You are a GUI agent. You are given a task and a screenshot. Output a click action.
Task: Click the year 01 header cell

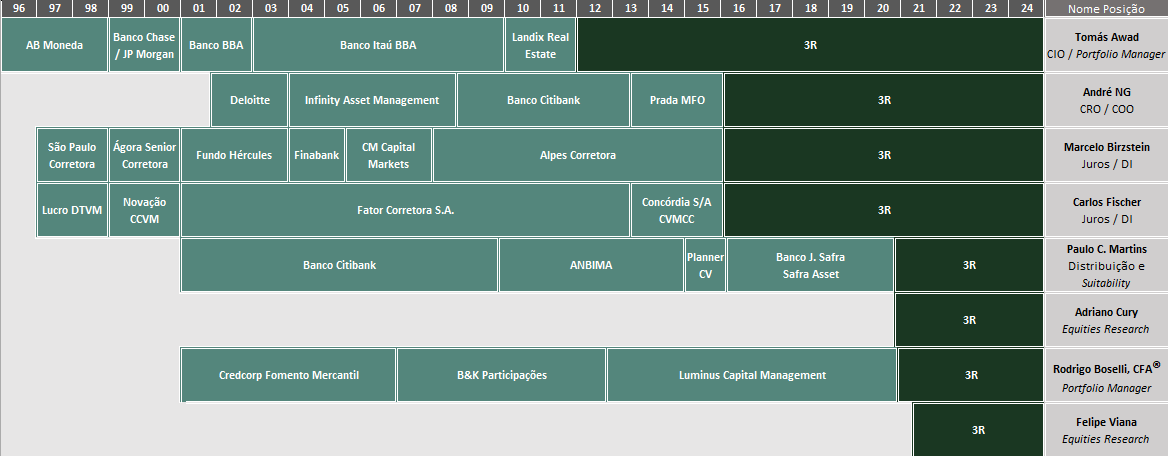click(x=199, y=9)
